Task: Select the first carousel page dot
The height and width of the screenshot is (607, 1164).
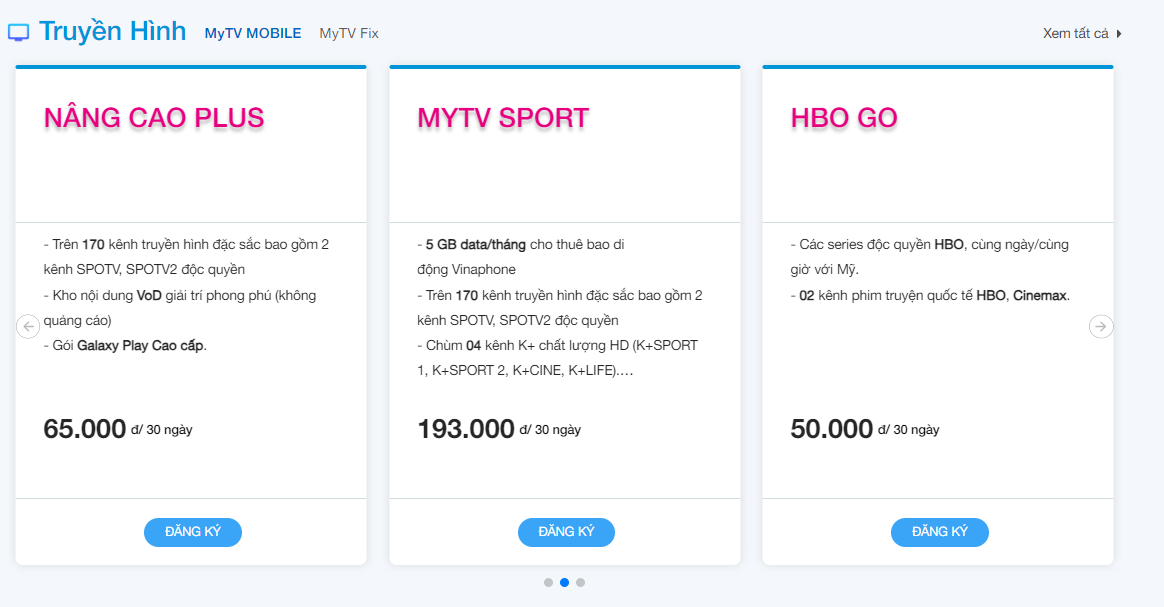Action: point(549,583)
